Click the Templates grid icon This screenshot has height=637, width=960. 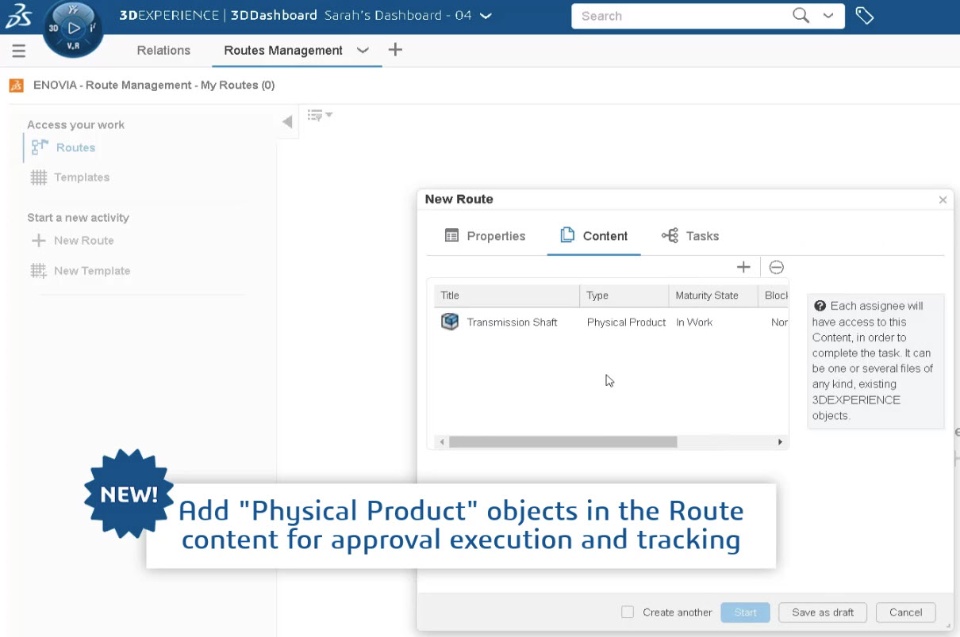click(x=39, y=178)
